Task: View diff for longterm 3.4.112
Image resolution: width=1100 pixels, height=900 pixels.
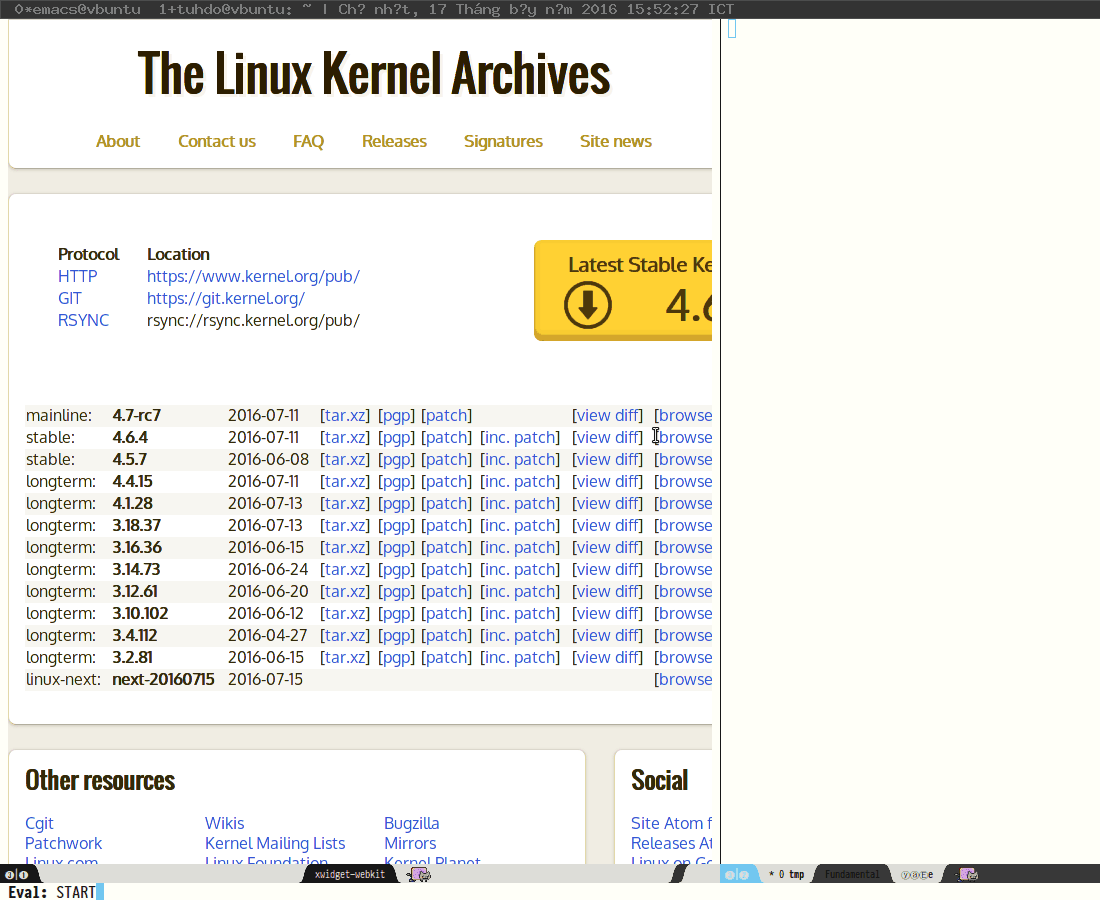Action: [x=608, y=636]
